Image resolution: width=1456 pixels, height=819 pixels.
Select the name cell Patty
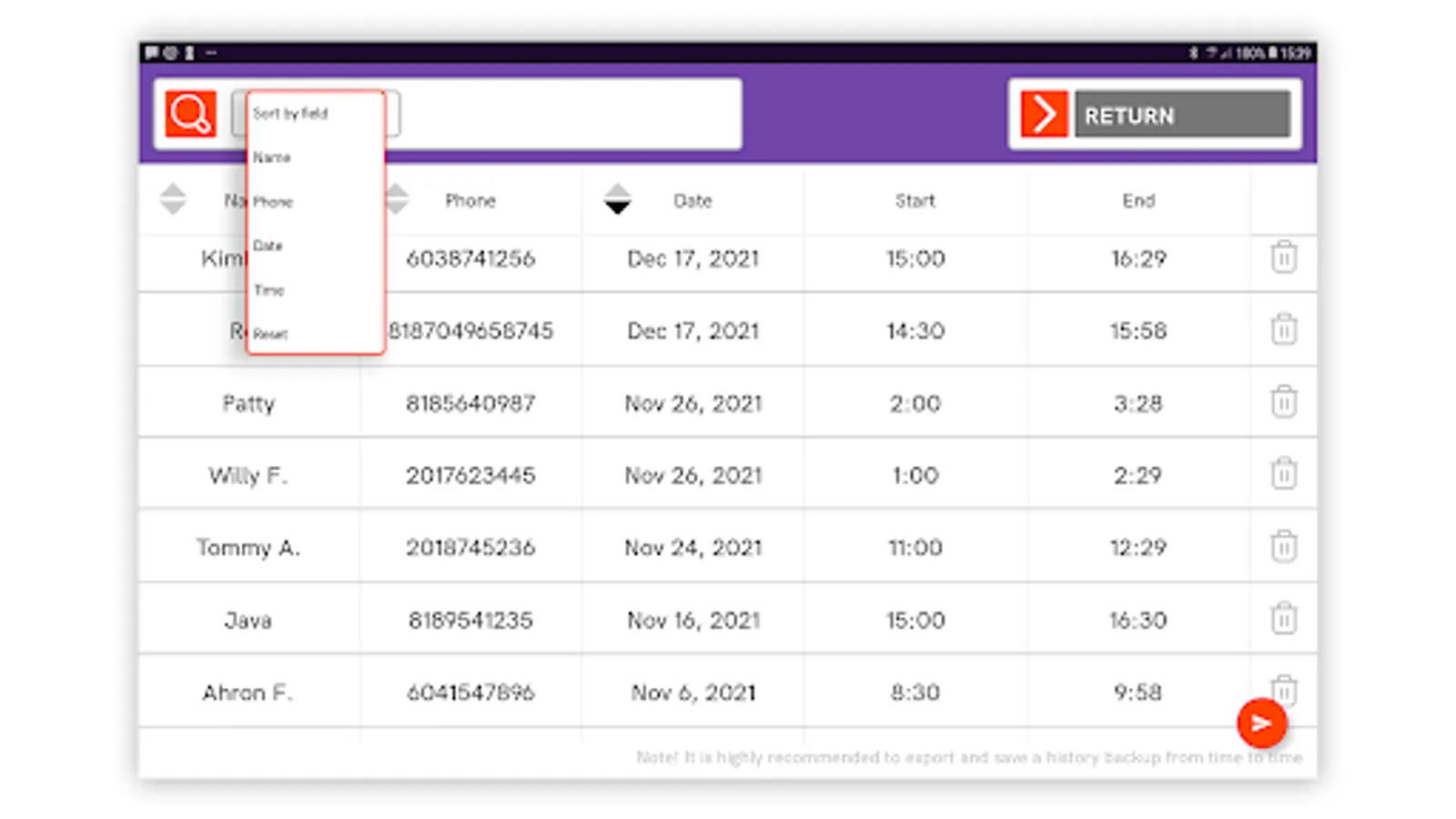(x=248, y=403)
